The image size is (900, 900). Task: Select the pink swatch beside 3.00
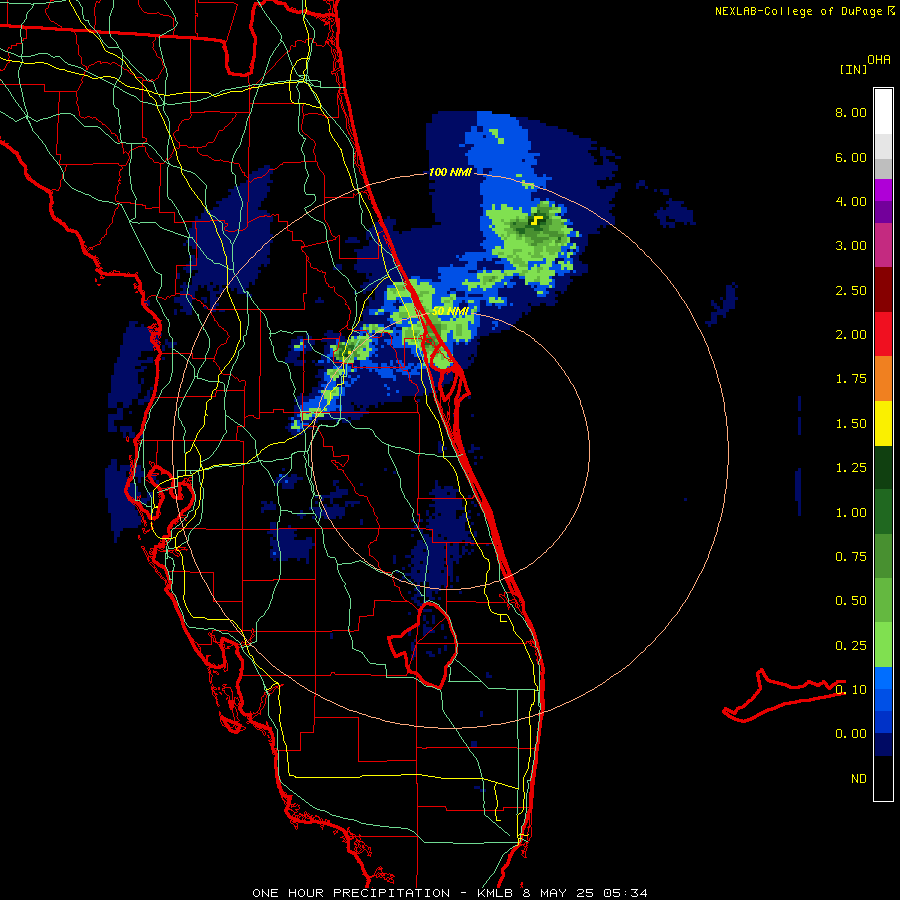pyautogui.click(x=883, y=245)
